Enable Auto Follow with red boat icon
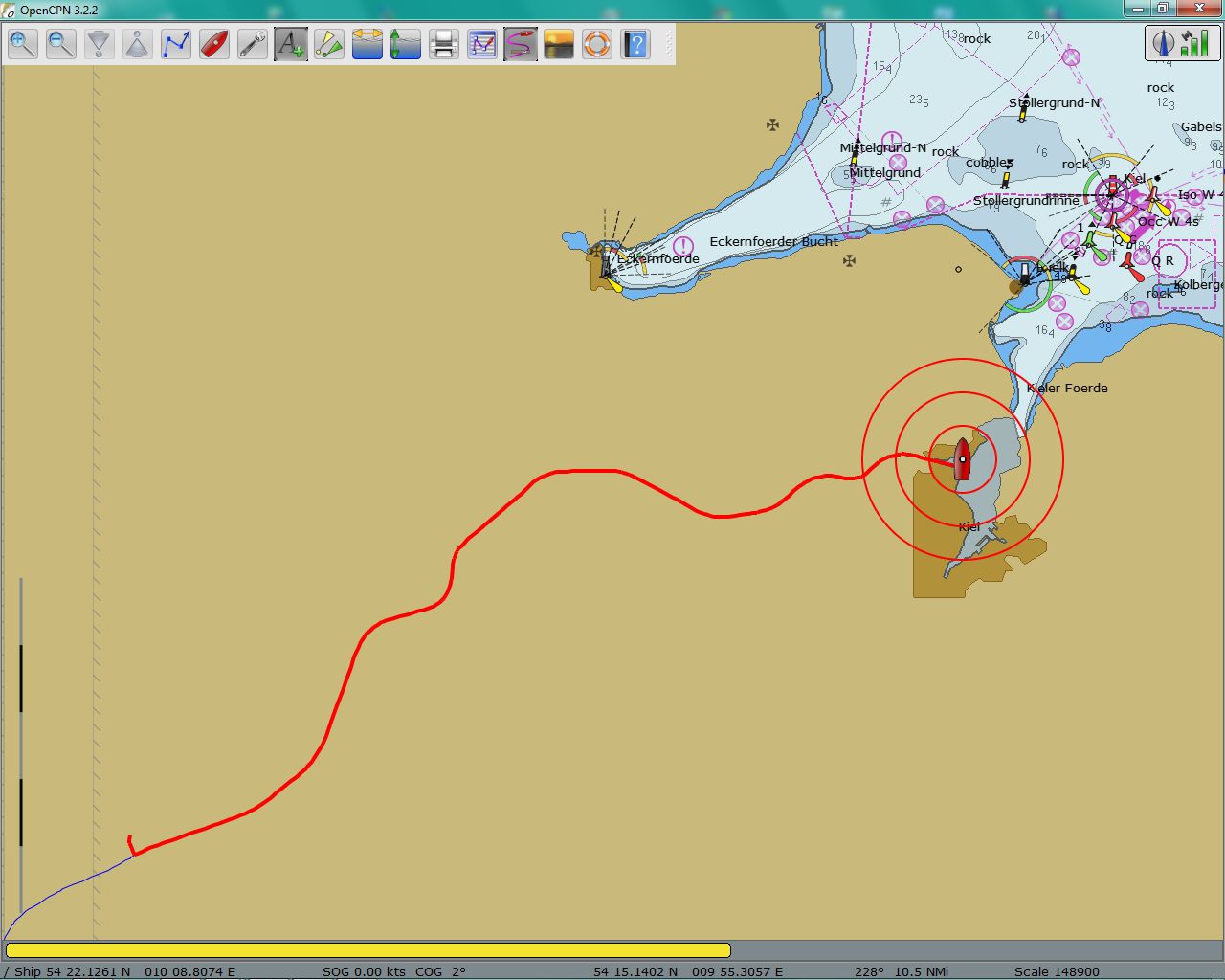The image size is (1225, 980). click(x=214, y=44)
